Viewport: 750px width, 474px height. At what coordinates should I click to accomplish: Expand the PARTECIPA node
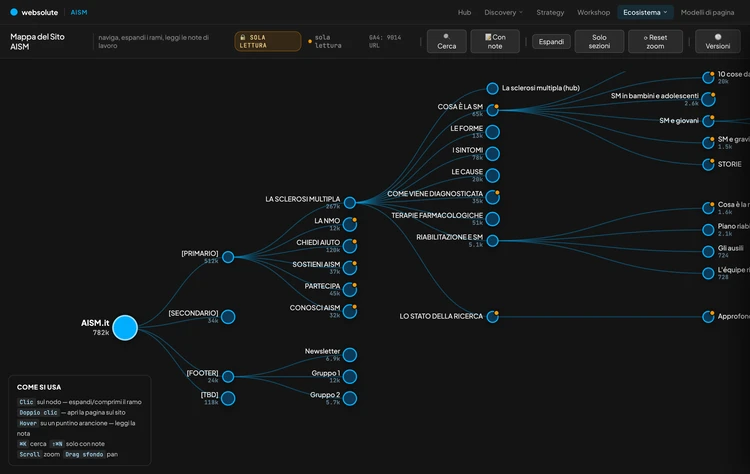350,289
